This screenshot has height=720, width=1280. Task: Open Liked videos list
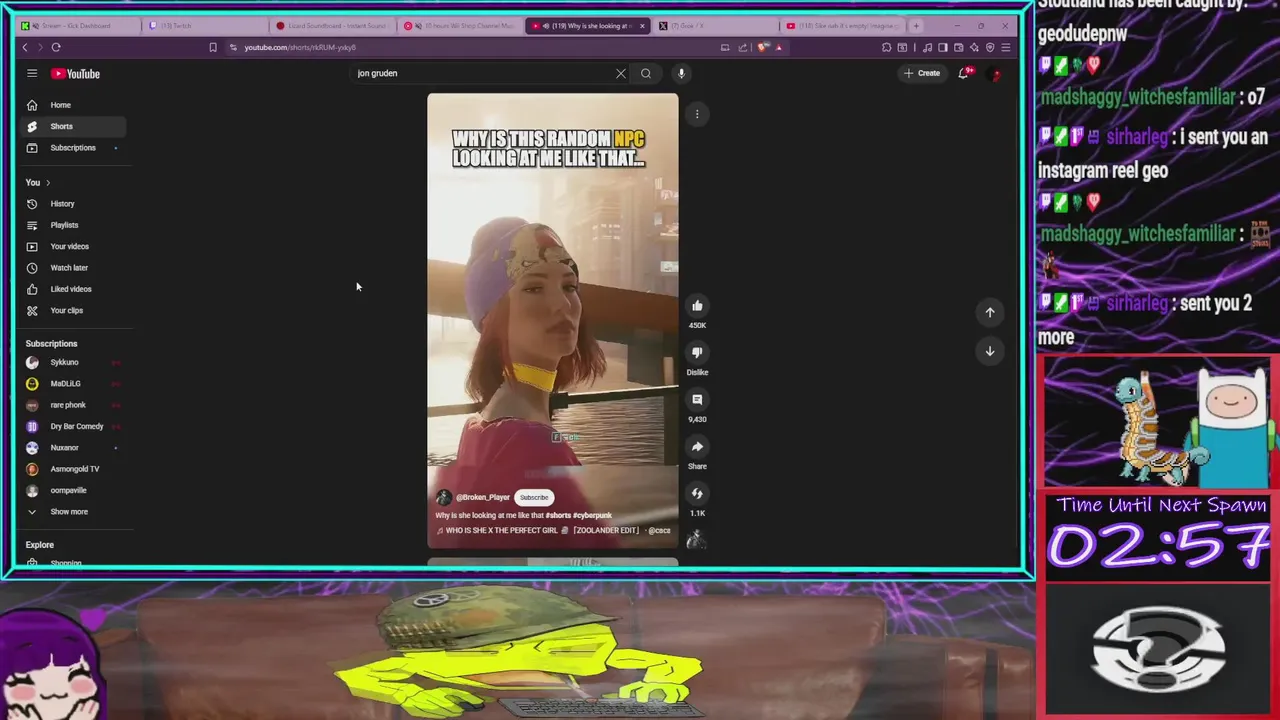point(72,289)
